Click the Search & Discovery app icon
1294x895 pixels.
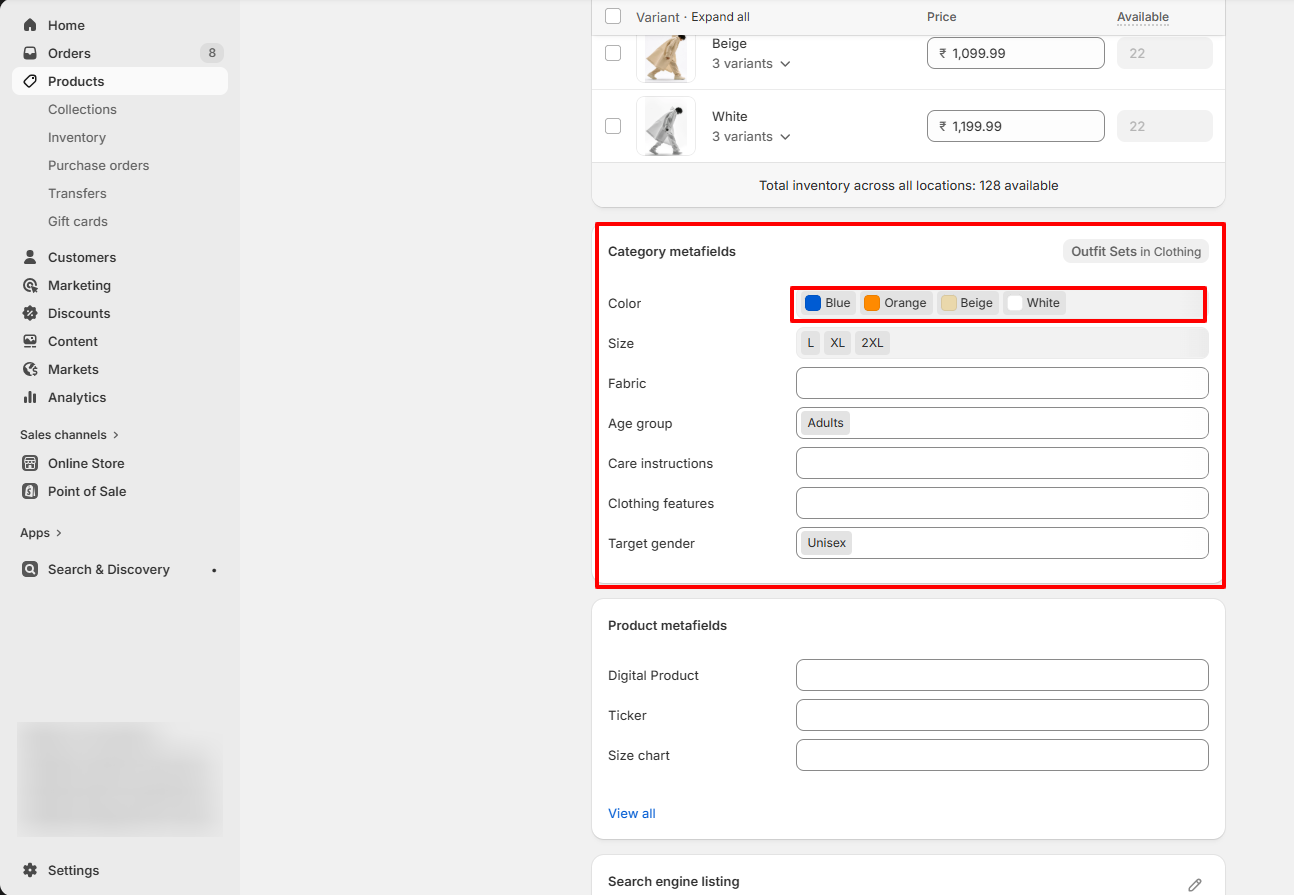pyautogui.click(x=30, y=569)
